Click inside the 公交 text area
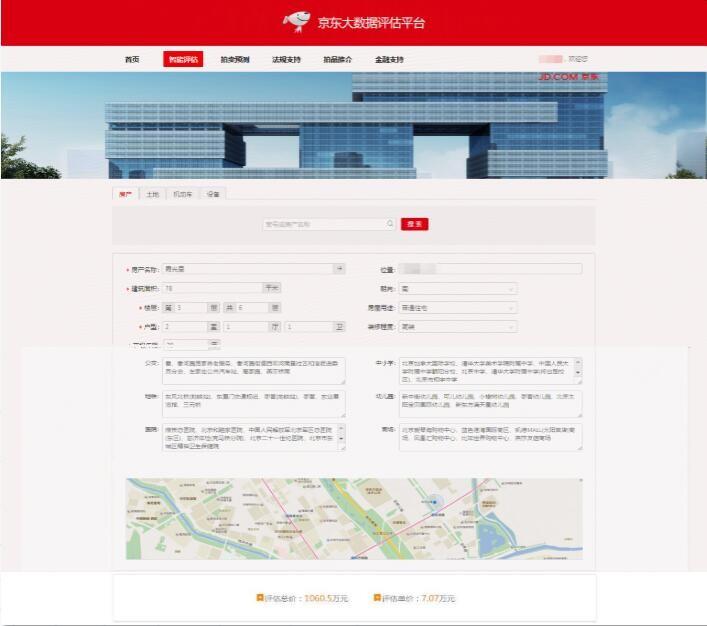707x626 pixels. (x=253, y=371)
